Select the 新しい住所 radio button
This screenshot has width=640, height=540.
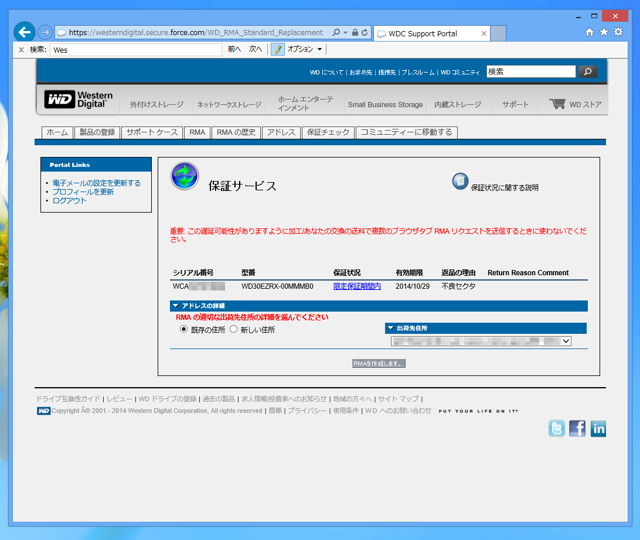(233, 329)
